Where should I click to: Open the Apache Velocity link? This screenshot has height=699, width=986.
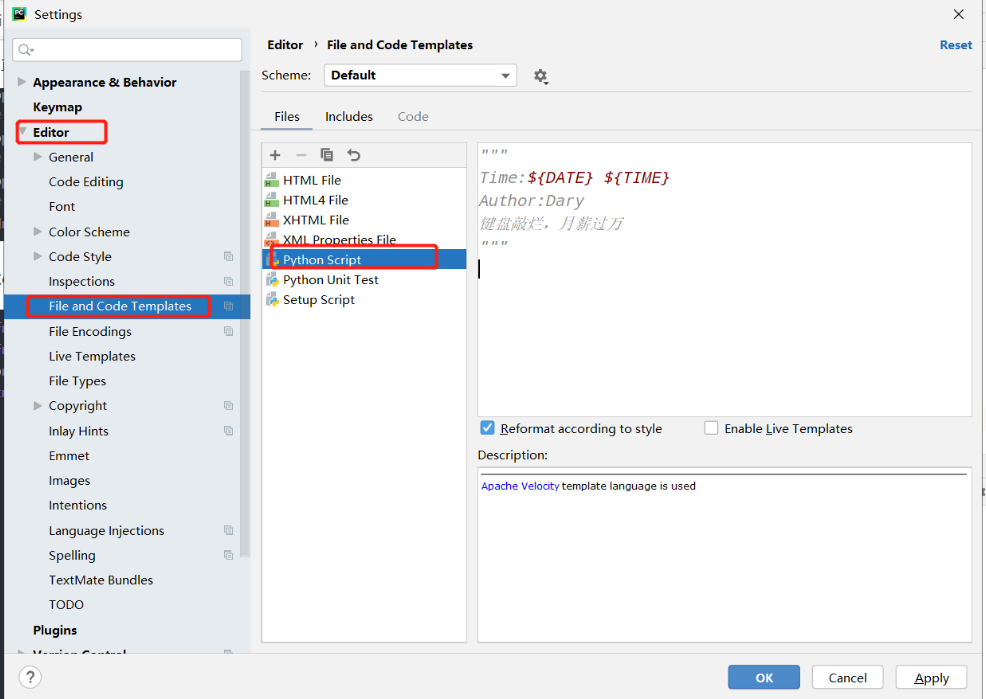point(520,486)
